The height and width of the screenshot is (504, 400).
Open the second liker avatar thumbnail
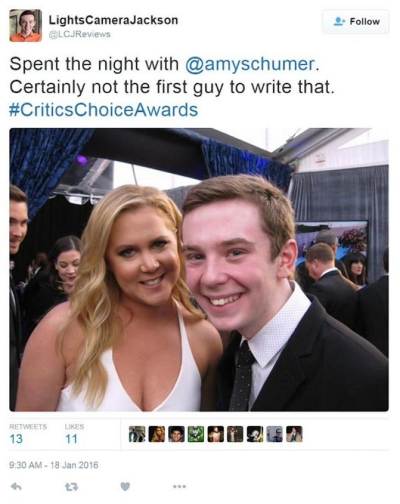pyautogui.click(x=157, y=434)
